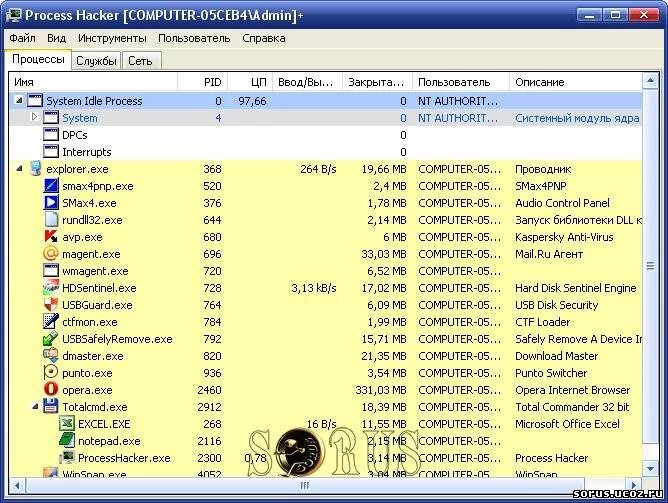Click the Process Hacker title bar icon
Image resolution: width=668 pixels, height=503 pixels.
13,15
